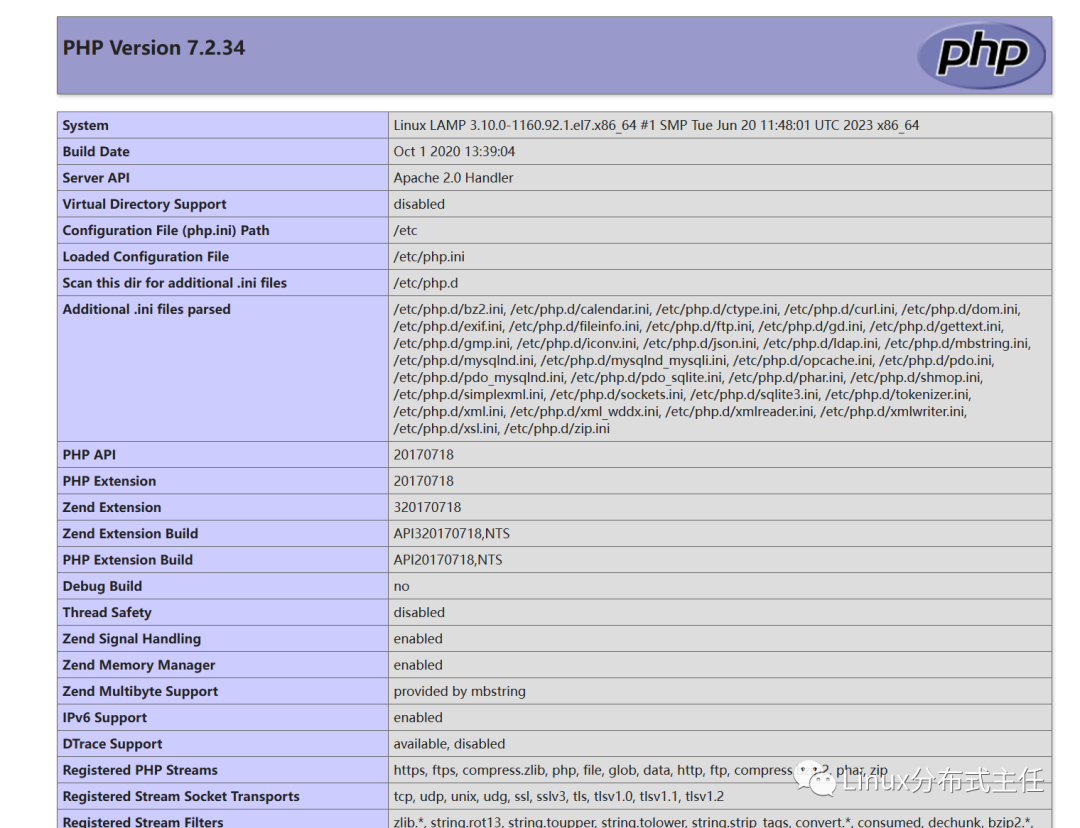Screen dimensions: 1080x828
Task: Select the Linux LAMP kernel string value
Action: [656, 125]
